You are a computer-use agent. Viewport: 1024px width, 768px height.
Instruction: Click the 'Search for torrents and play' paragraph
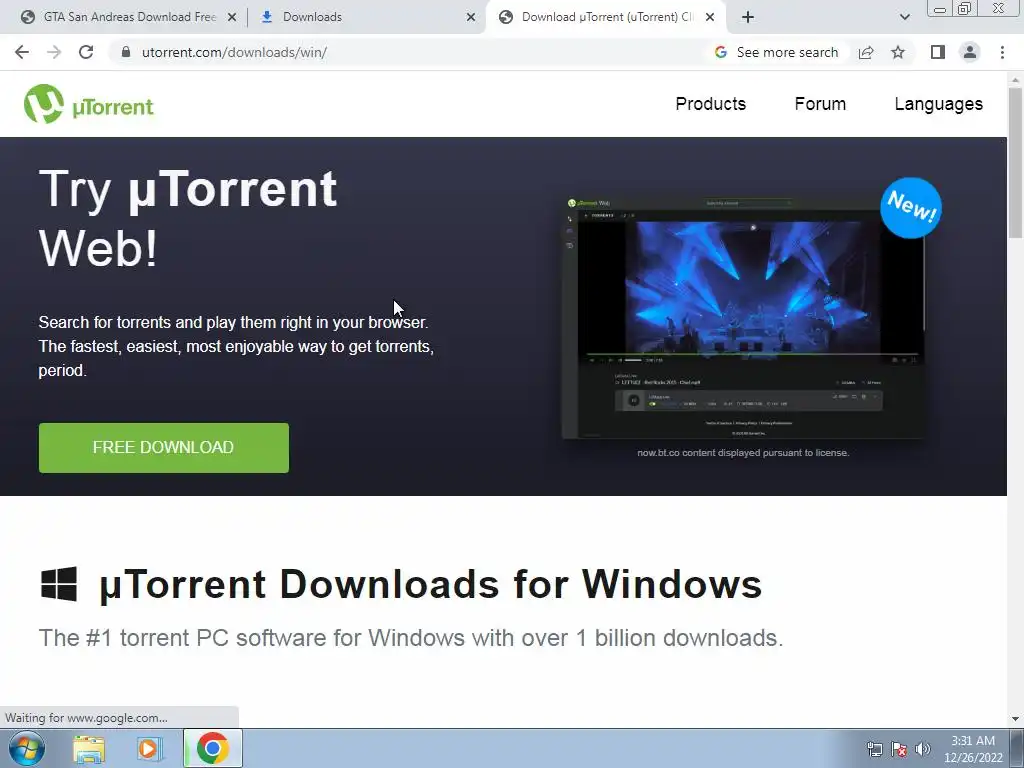236,346
